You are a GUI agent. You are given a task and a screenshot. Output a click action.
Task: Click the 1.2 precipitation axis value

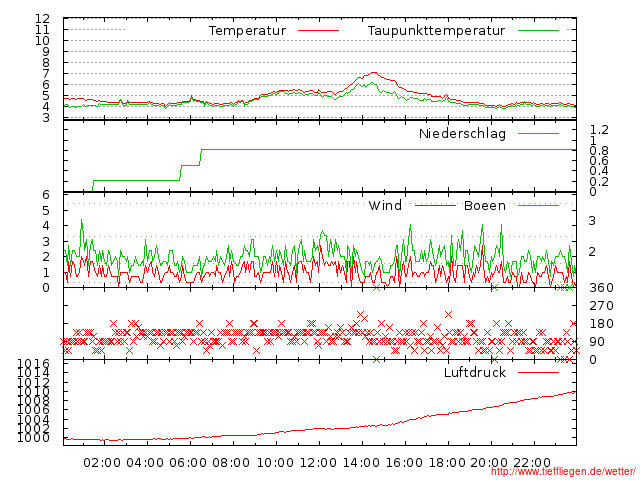(599, 130)
